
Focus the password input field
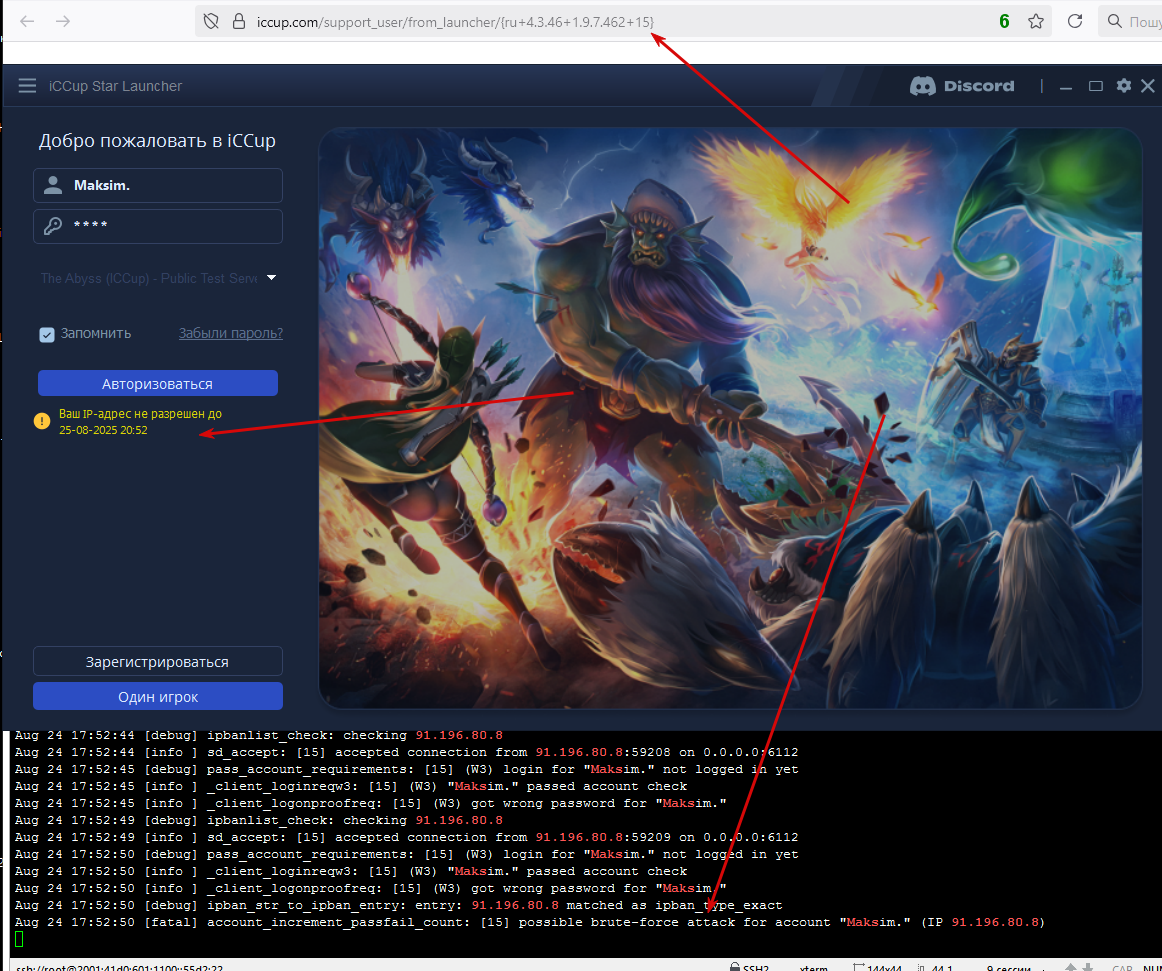click(x=158, y=226)
